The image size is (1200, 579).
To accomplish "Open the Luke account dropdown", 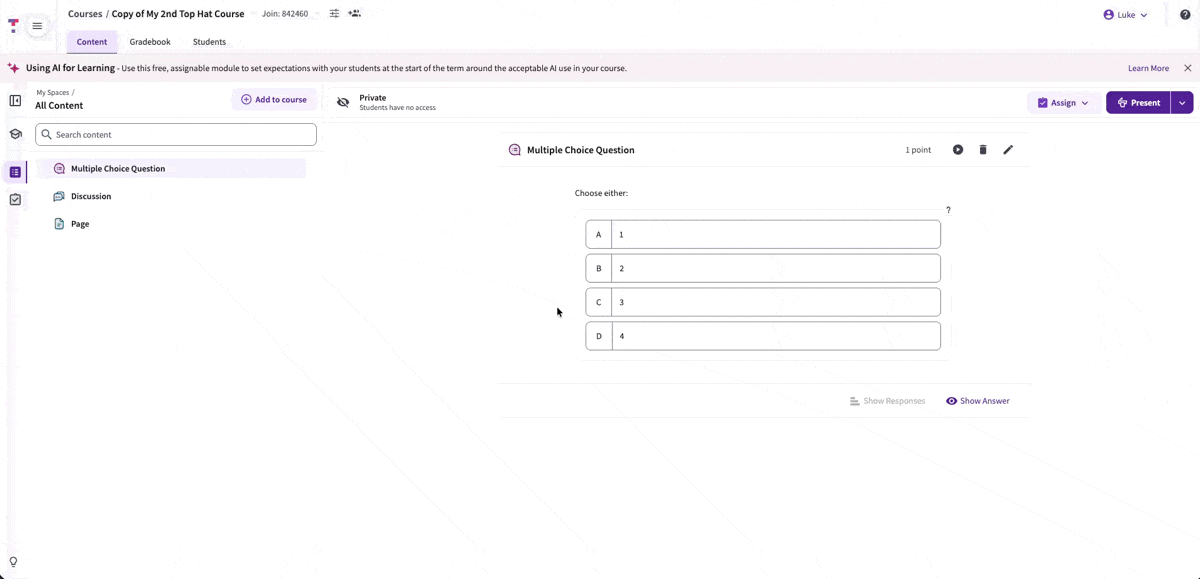I will [x=1126, y=14].
